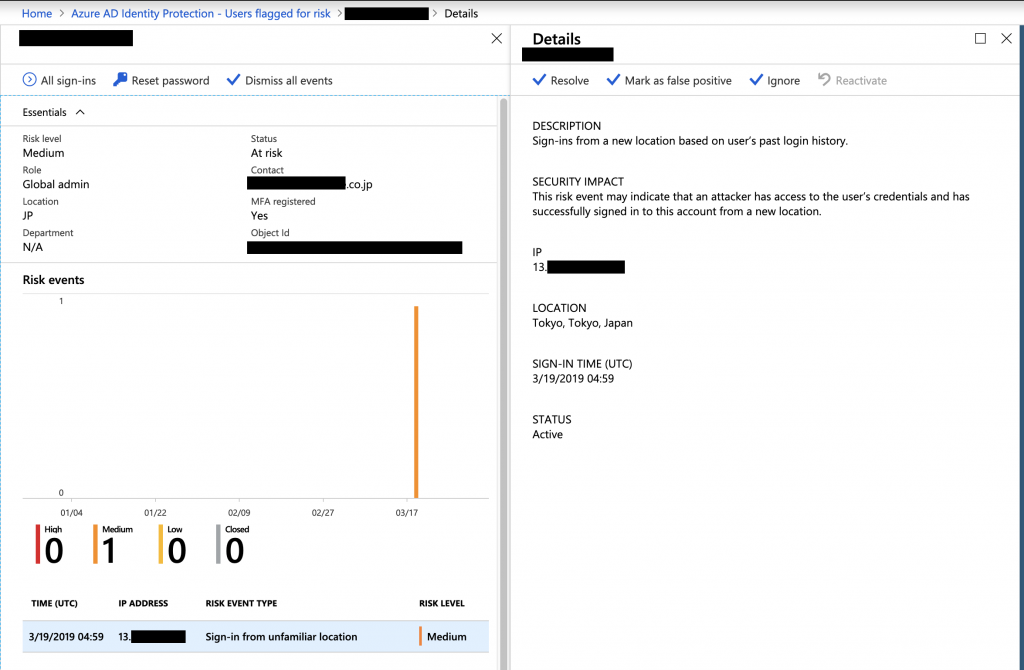Click the Mark as false positive checkmark

pyautogui.click(x=613, y=80)
